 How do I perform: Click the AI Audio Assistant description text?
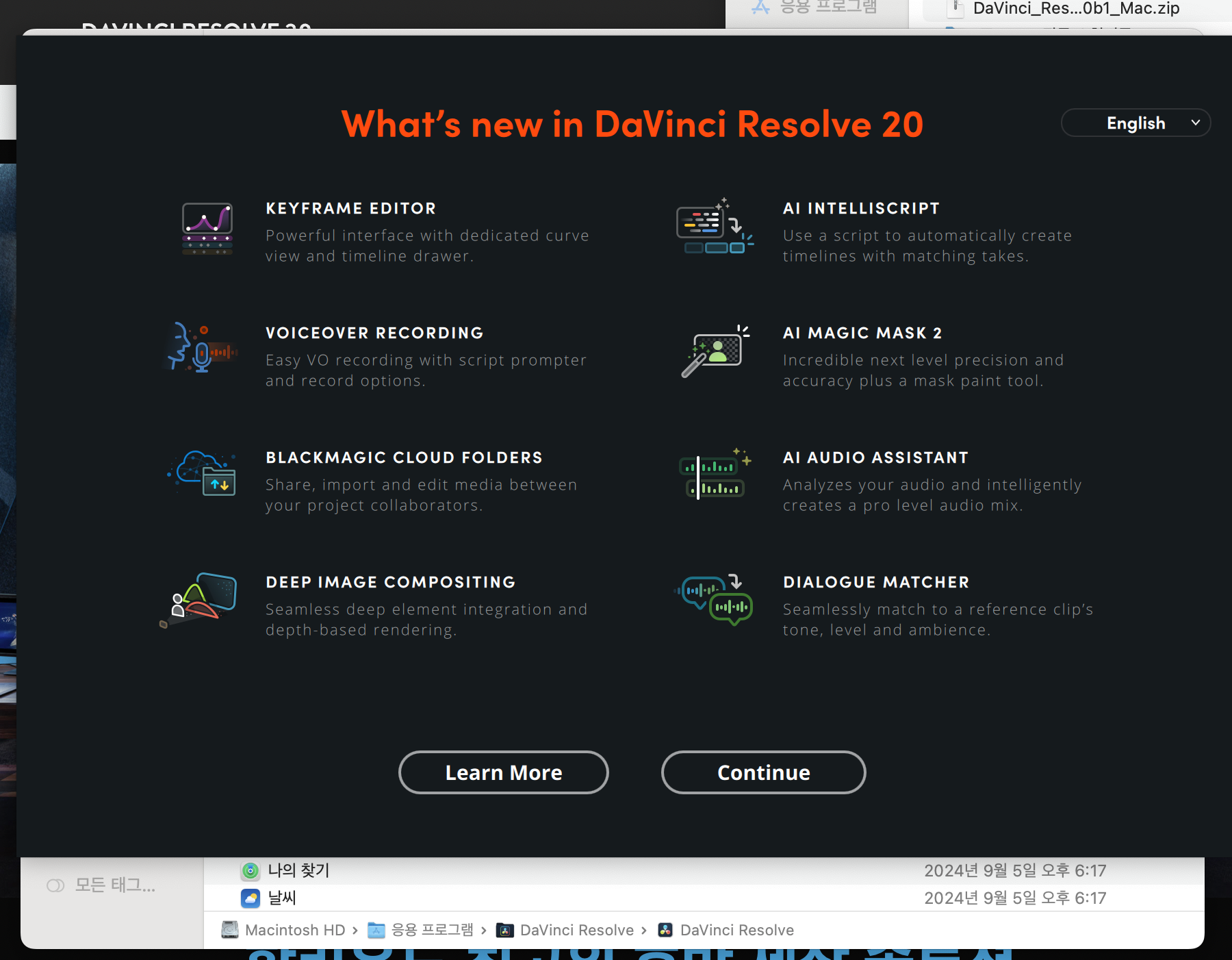click(932, 495)
